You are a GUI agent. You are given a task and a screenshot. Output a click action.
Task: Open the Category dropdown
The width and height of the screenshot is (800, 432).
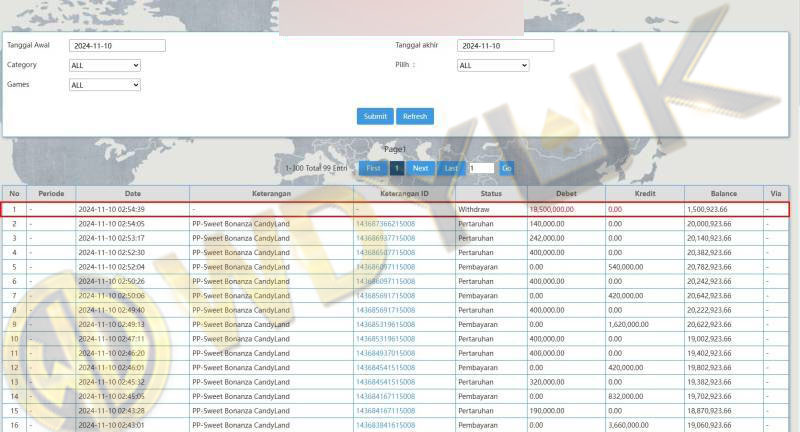[x=105, y=65]
